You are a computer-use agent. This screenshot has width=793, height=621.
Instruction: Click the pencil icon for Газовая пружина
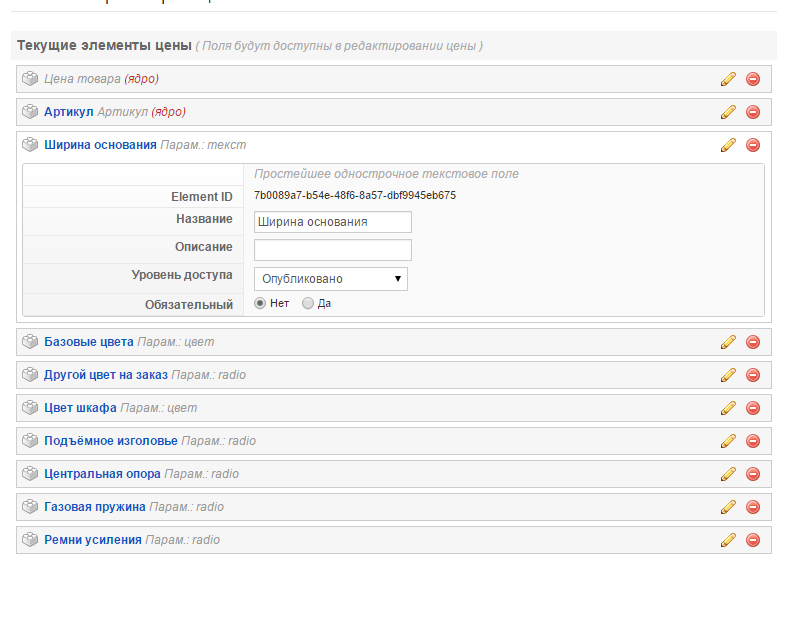pos(728,507)
